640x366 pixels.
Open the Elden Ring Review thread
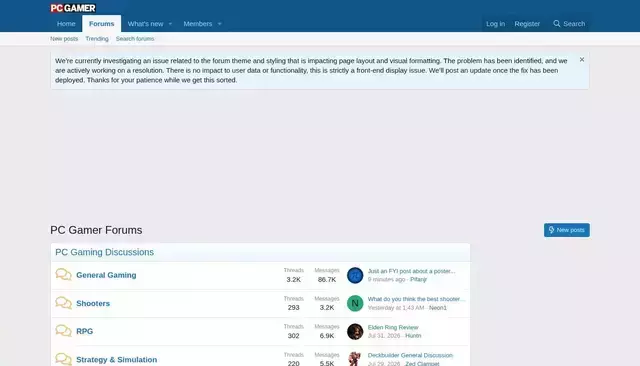click(393, 327)
